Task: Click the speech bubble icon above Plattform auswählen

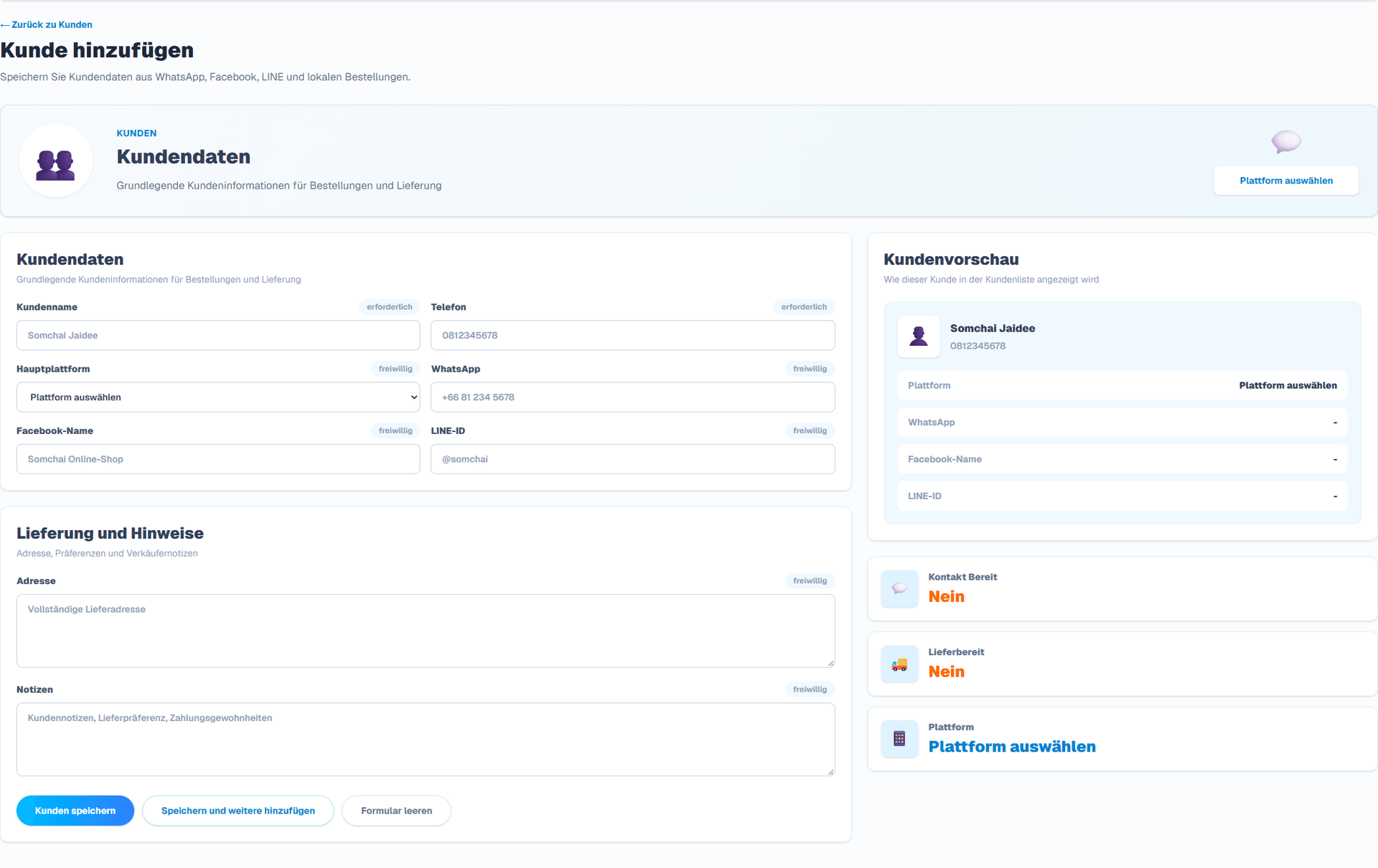Action: pyautogui.click(x=1286, y=141)
